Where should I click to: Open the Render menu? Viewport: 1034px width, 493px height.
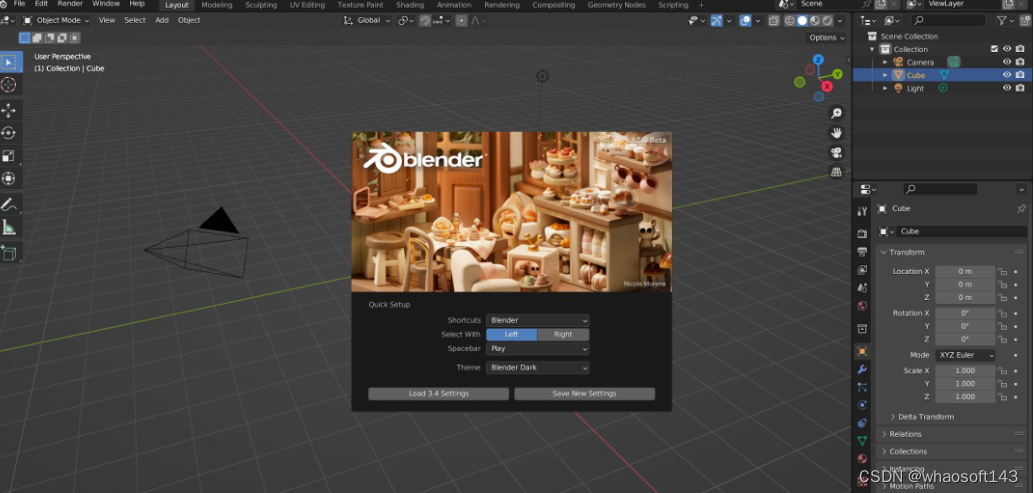[x=70, y=4]
